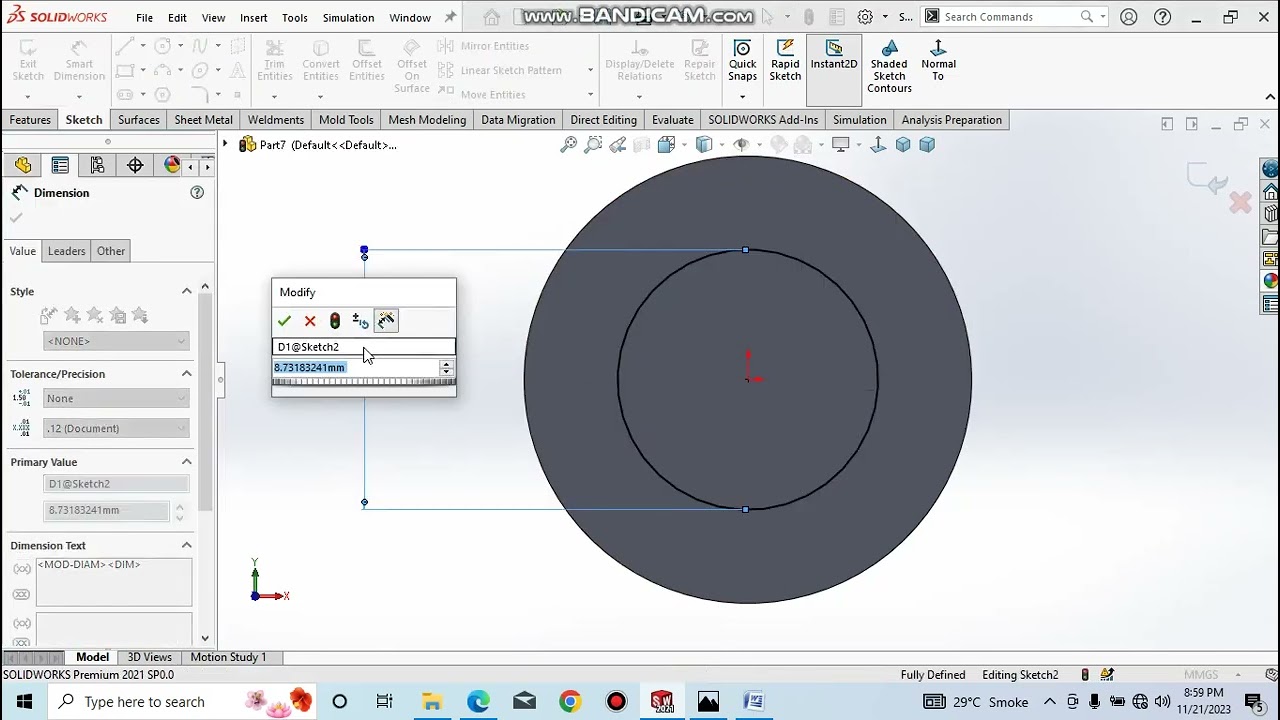
Task: Open the DimXpertManager crosshair tab
Action: 135,165
